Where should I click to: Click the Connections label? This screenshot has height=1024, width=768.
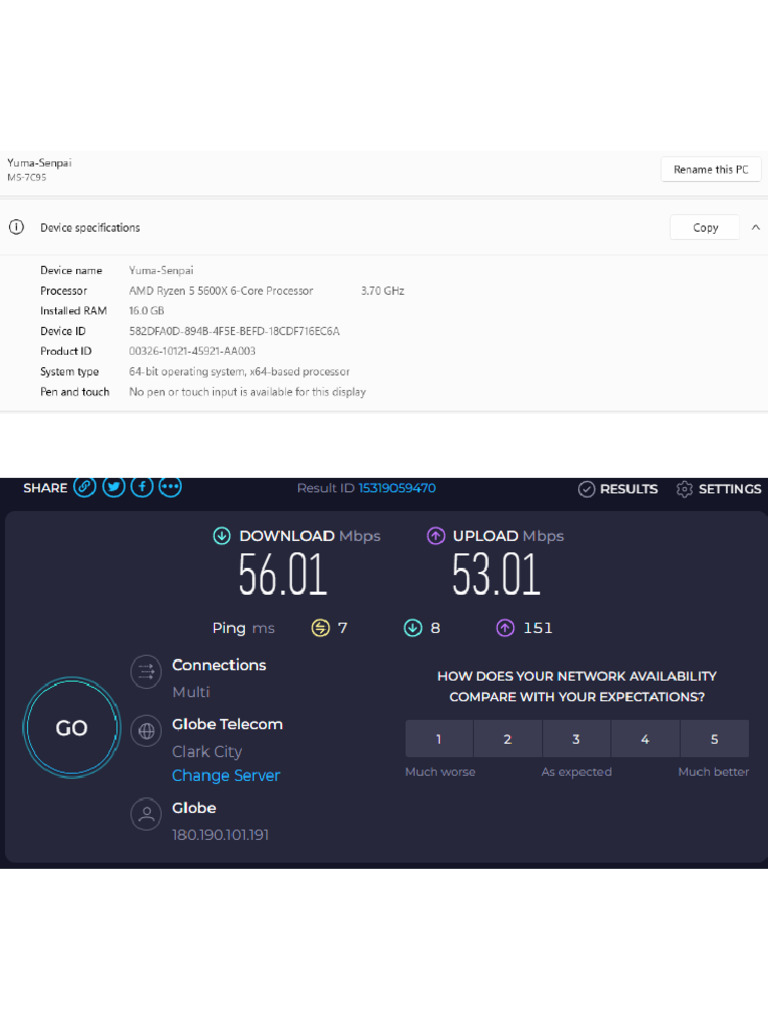pos(219,665)
